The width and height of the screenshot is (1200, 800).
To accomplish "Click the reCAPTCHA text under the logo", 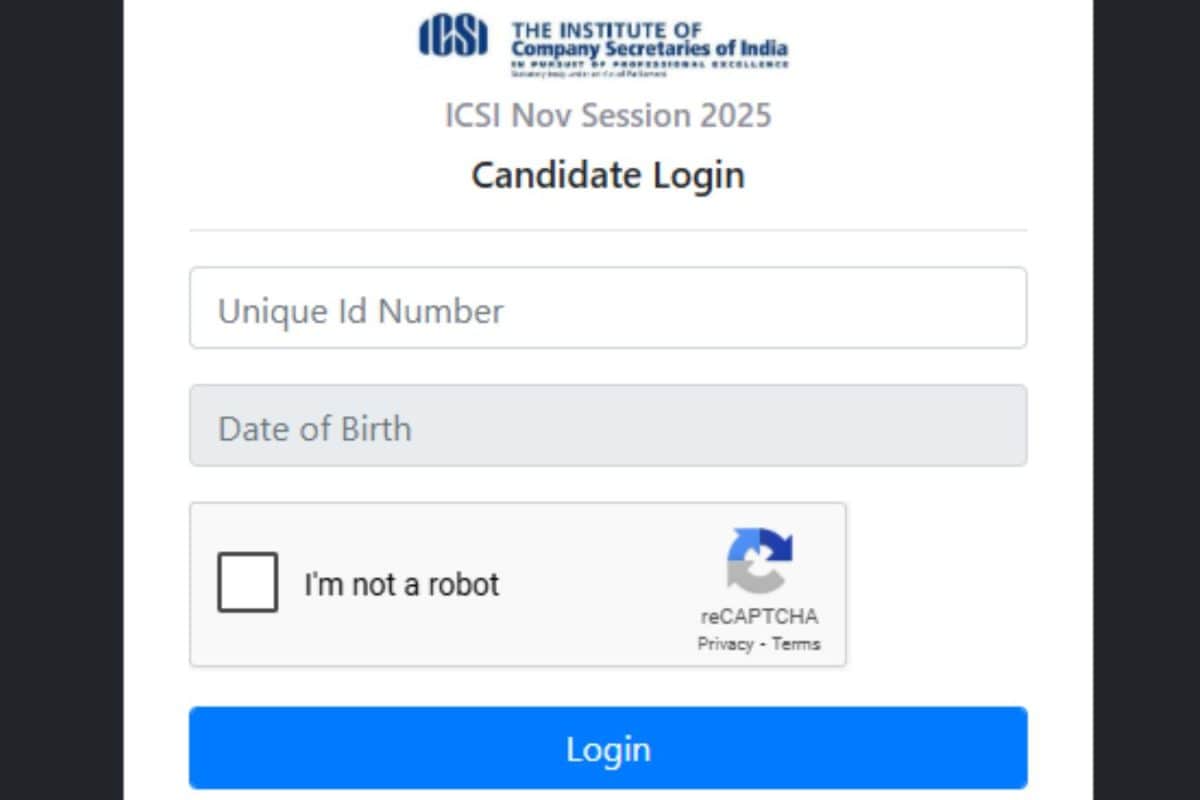I will (759, 617).
